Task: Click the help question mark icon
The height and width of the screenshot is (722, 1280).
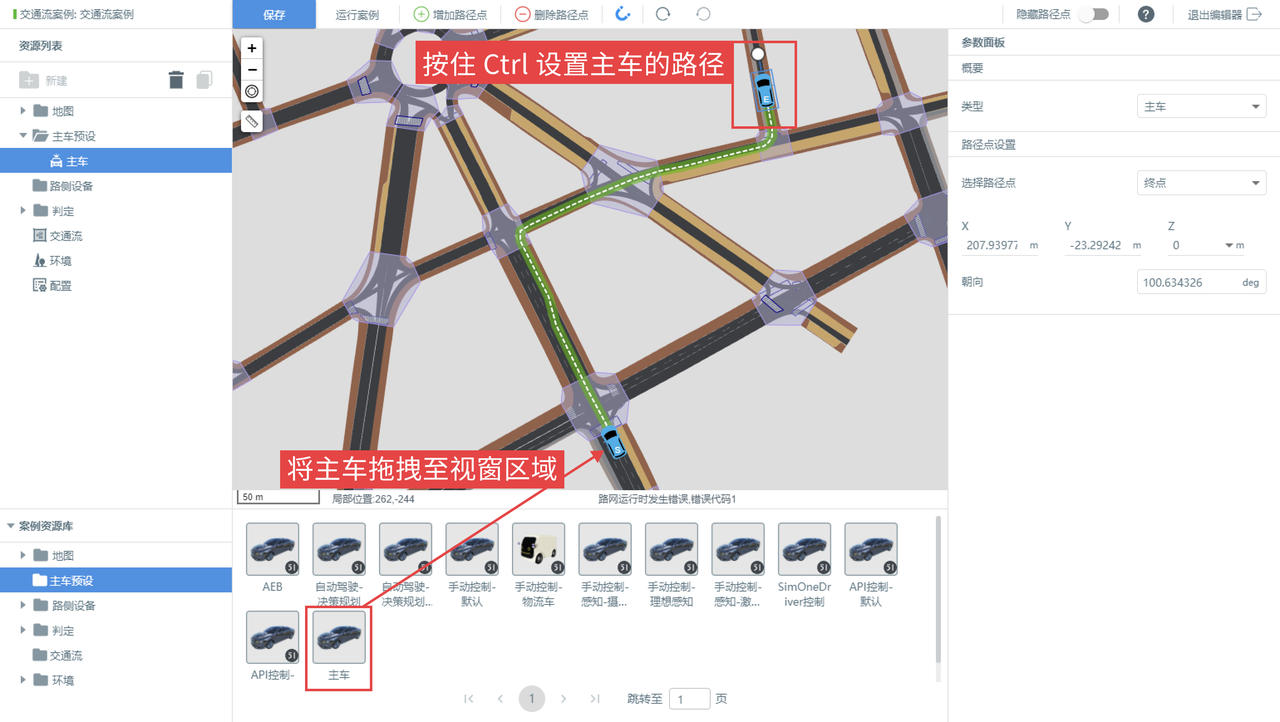Action: point(1146,14)
